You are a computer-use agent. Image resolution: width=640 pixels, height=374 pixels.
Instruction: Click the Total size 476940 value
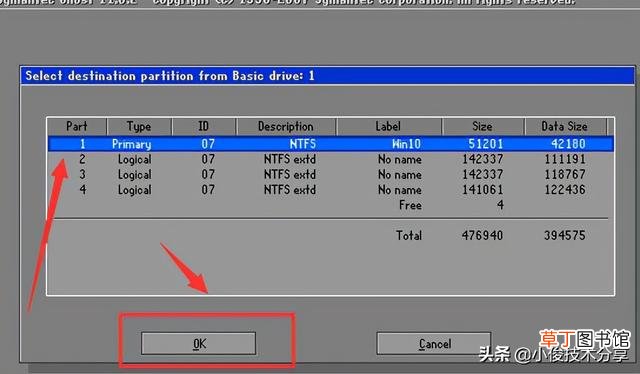[482, 235]
